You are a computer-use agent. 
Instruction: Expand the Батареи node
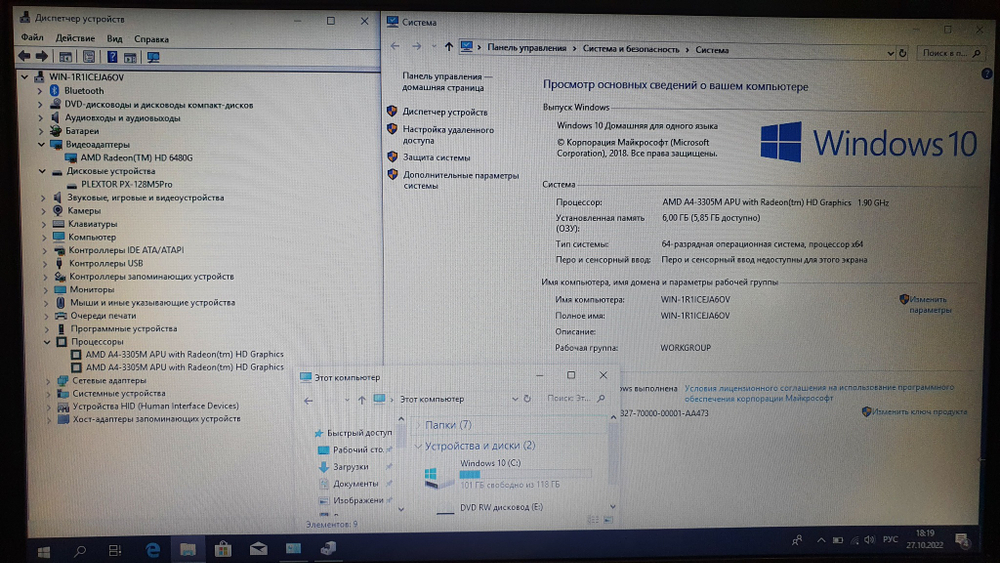[x=41, y=131]
